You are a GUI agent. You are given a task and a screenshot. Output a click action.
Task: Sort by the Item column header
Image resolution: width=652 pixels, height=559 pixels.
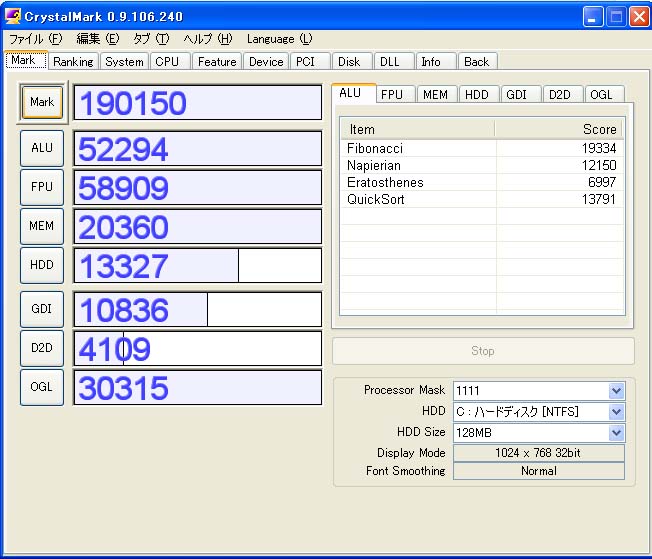point(418,129)
